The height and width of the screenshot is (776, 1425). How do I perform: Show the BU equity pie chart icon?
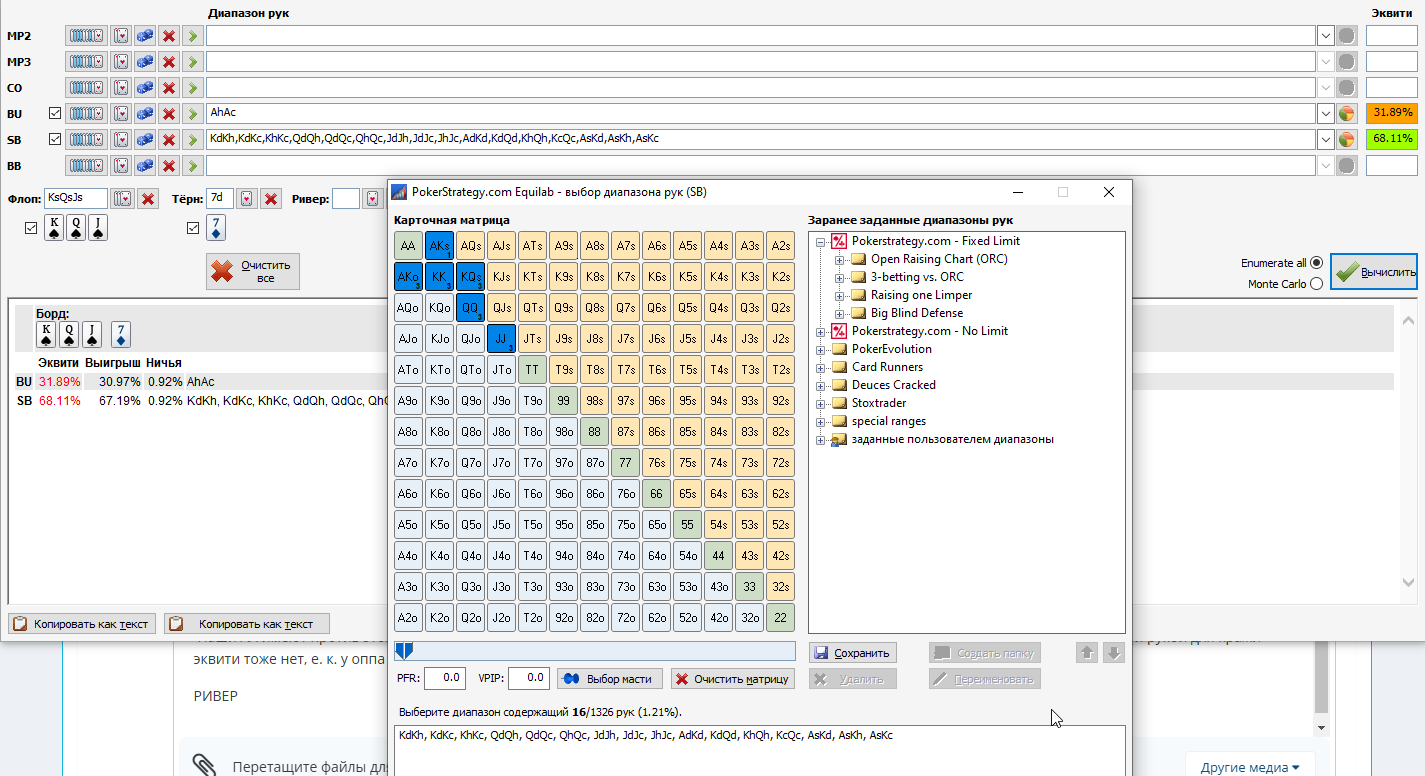[x=1347, y=114]
